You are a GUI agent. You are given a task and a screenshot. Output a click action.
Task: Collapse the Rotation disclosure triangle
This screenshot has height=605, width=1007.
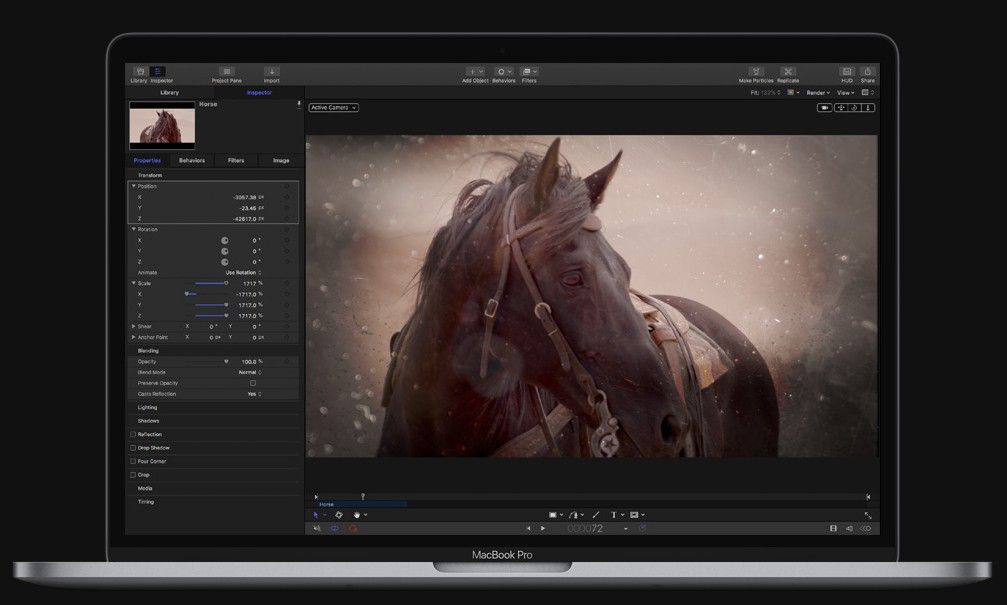click(134, 229)
